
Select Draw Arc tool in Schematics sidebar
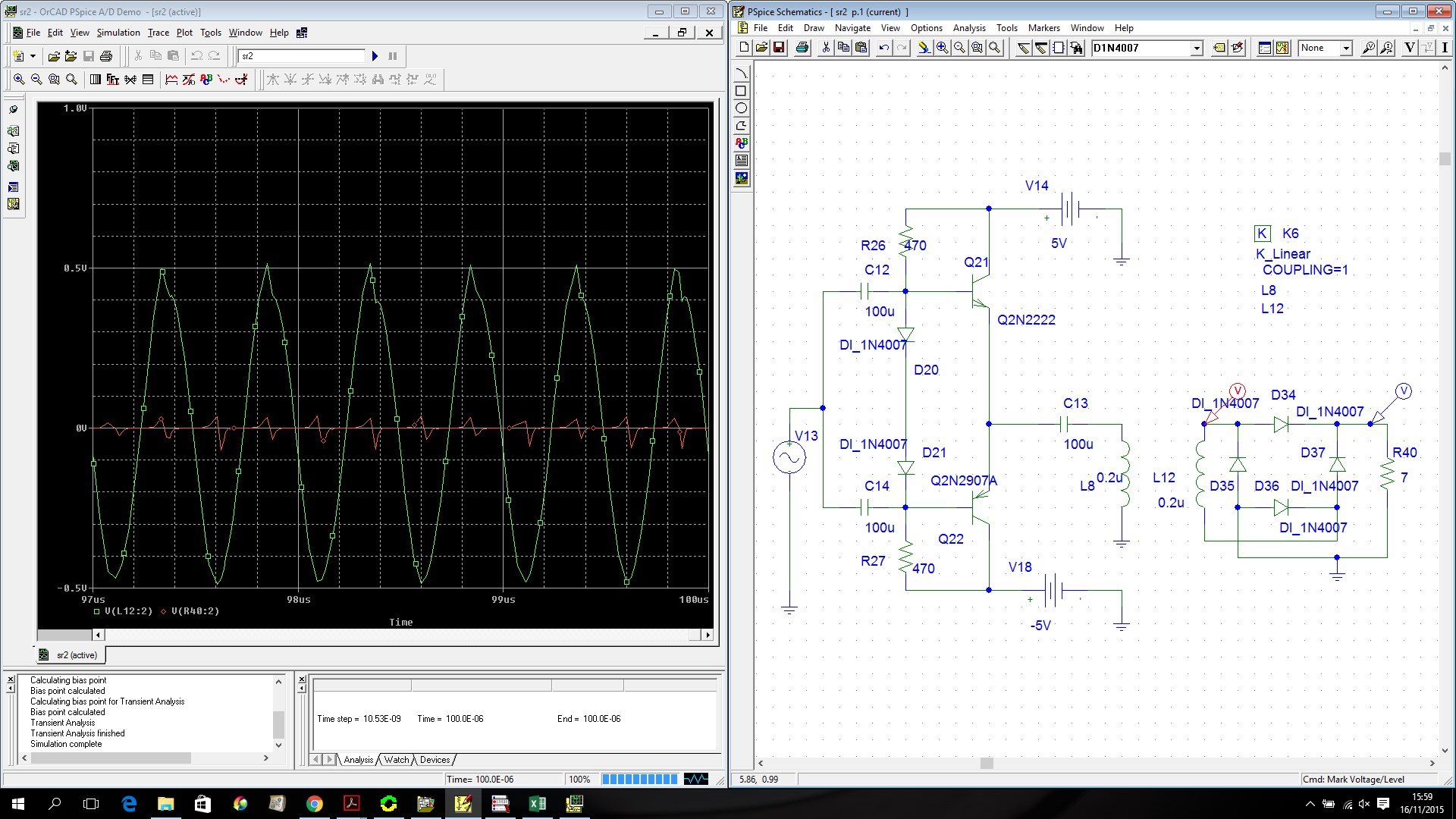[x=742, y=73]
